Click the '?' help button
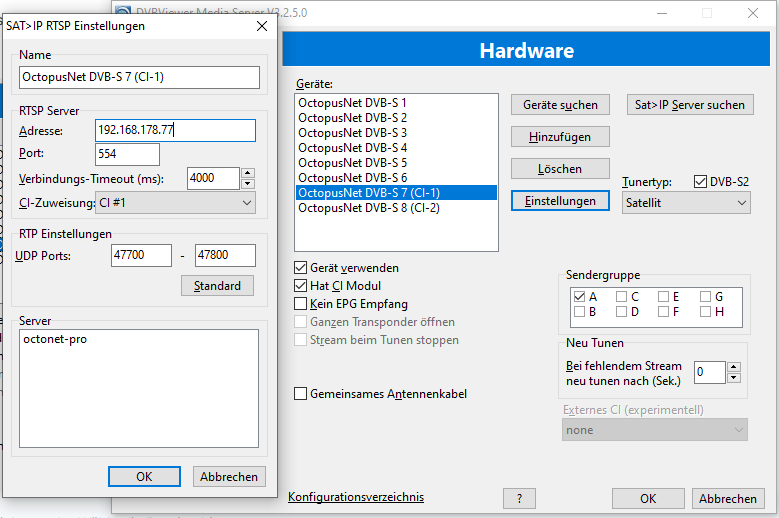779x518 pixels. [519, 498]
